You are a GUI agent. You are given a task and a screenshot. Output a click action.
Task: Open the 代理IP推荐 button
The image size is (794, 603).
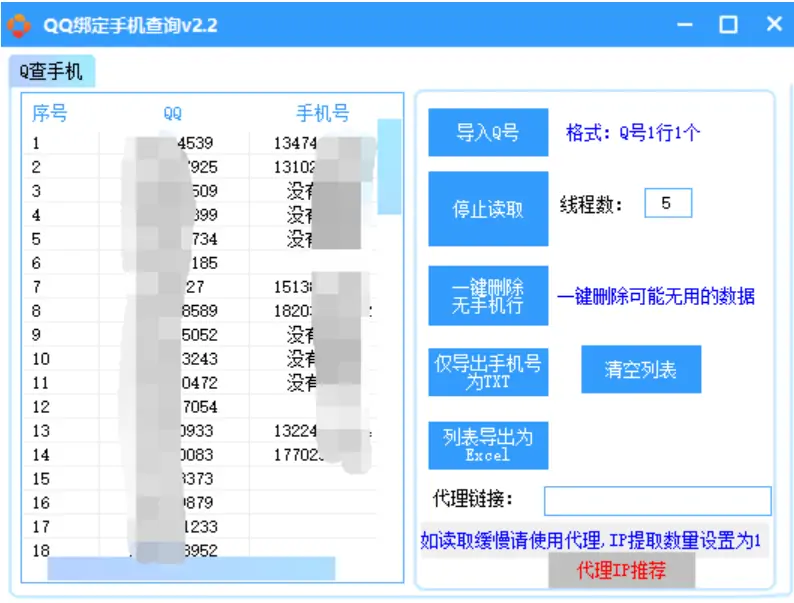(621, 570)
